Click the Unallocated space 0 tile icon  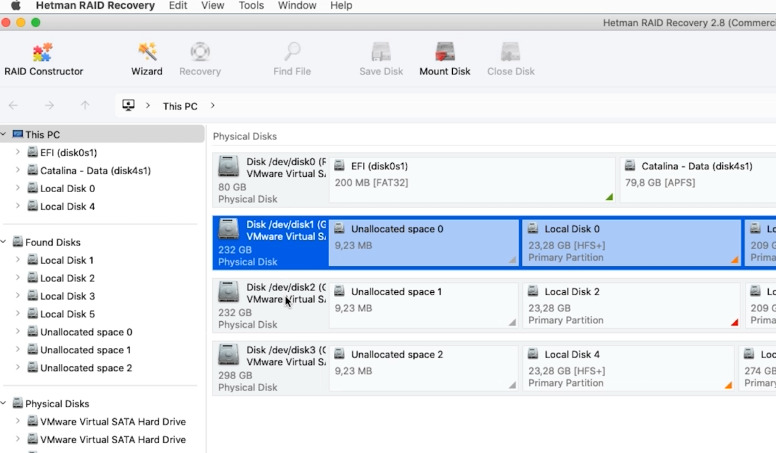coord(340,229)
